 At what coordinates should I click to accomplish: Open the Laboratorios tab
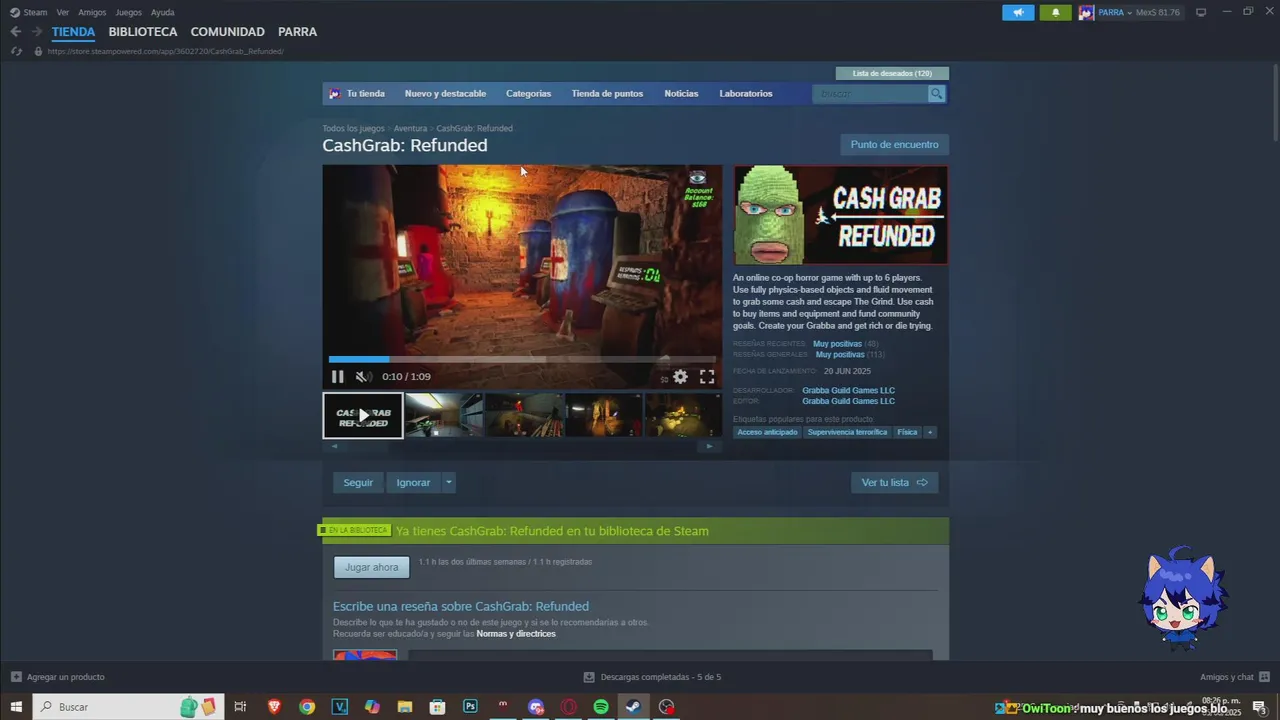coord(746,94)
